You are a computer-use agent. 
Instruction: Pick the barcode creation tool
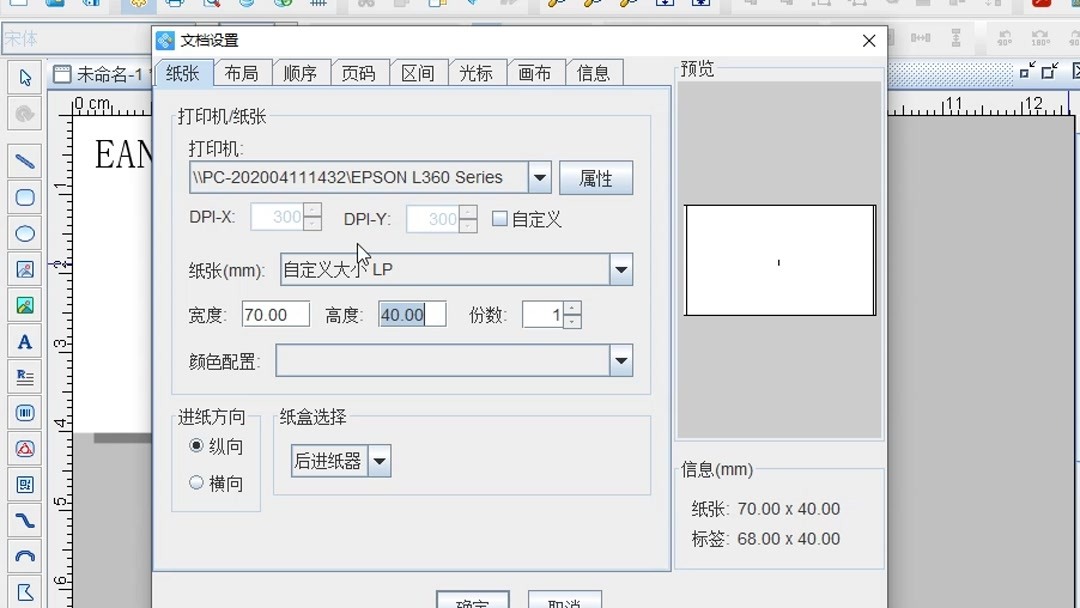click(24, 413)
